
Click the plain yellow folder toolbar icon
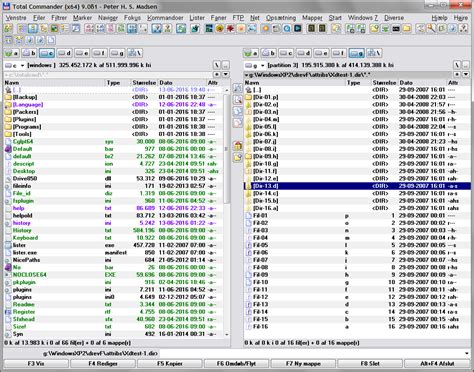coord(406,29)
